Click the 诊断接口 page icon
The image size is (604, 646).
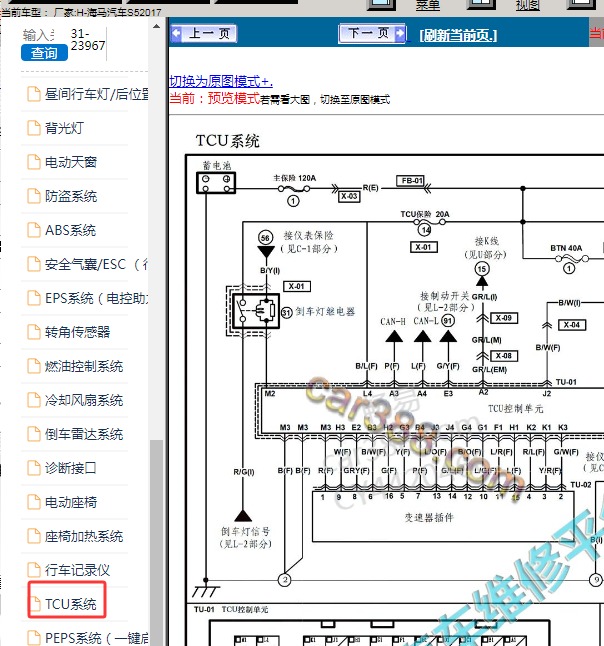tap(34, 468)
